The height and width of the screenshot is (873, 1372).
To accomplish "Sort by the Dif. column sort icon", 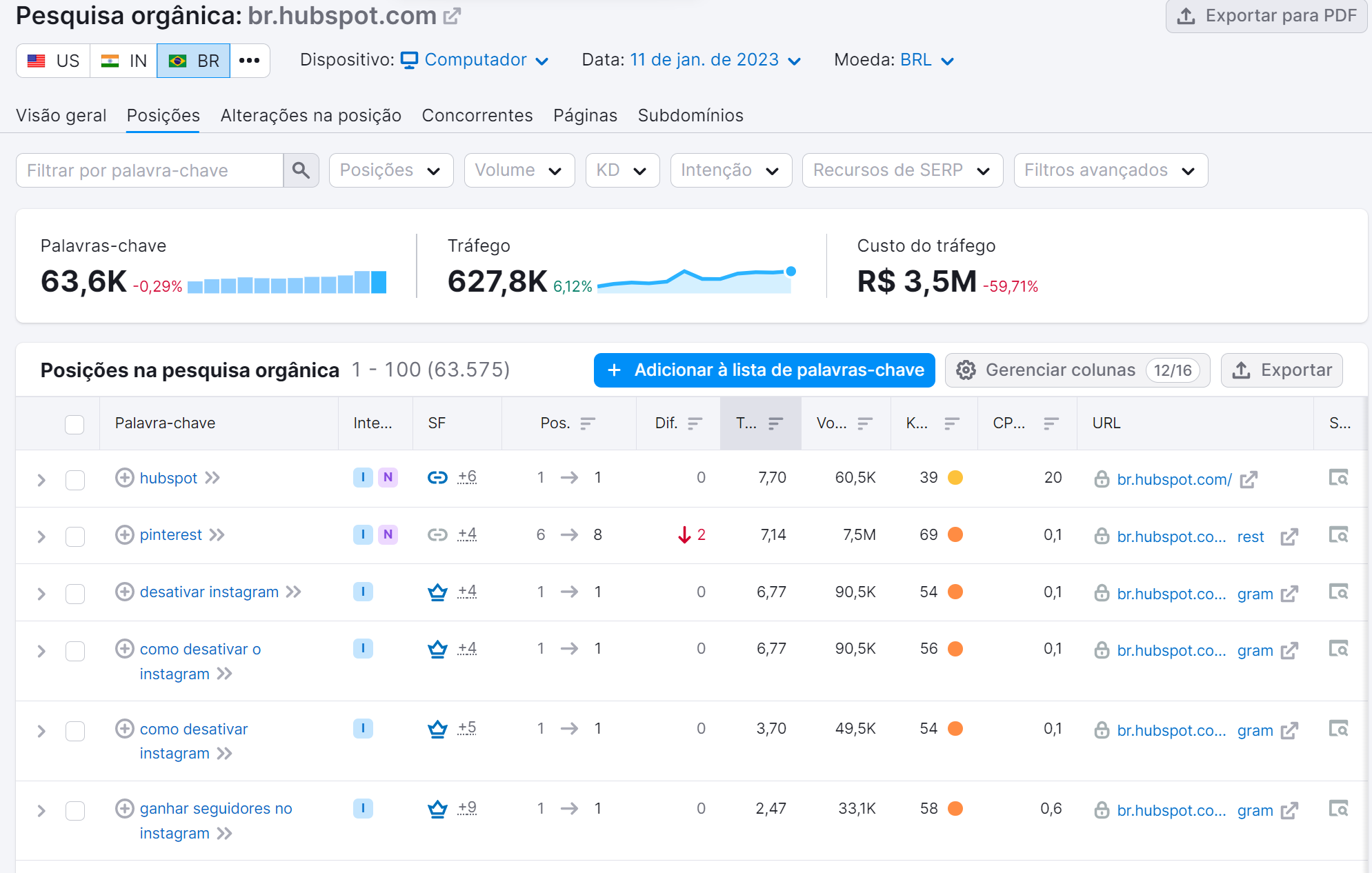I will [x=695, y=423].
